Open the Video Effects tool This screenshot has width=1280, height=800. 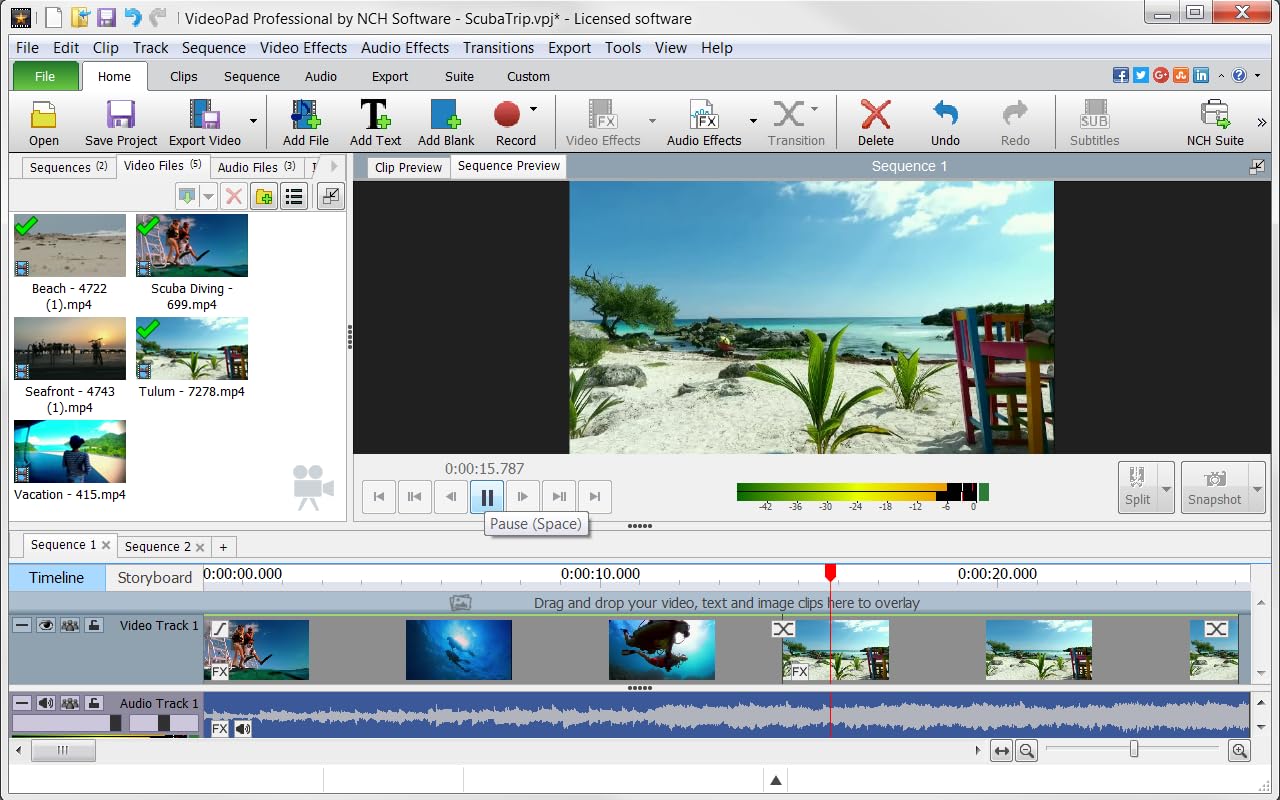click(x=601, y=119)
